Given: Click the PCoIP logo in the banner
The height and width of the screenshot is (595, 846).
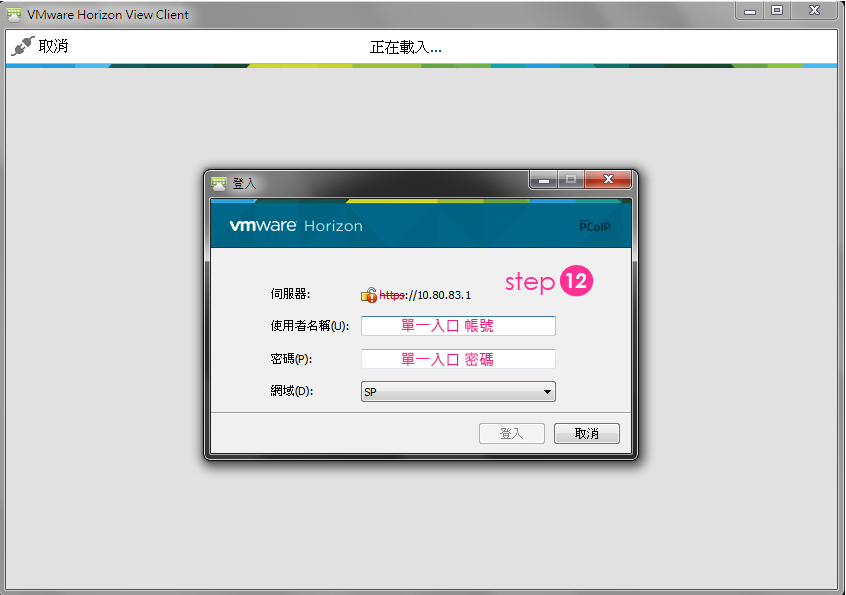Looking at the screenshot, I should coord(595,226).
